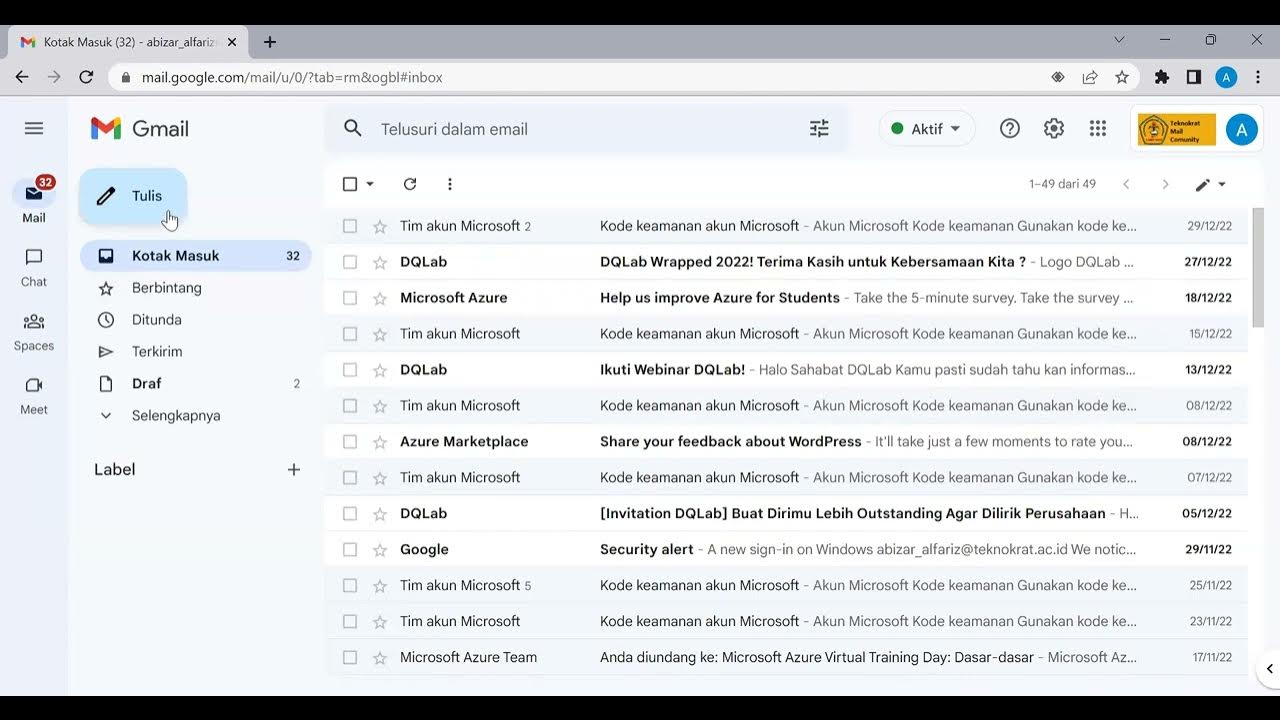This screenshot has height=720, width=1280.
Task: Click the Telusuri dalam email search field
Action: click(x=585, y=128)
